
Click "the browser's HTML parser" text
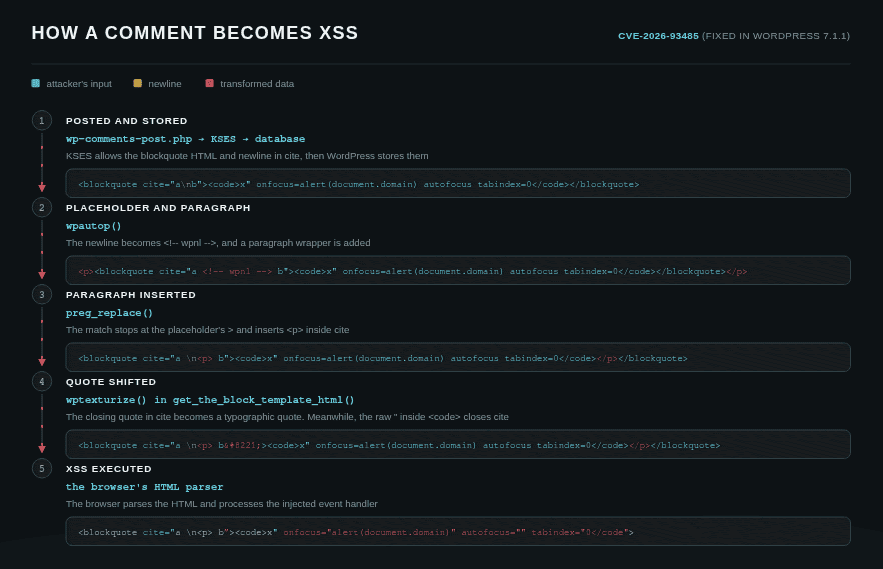tap(144, 487)
